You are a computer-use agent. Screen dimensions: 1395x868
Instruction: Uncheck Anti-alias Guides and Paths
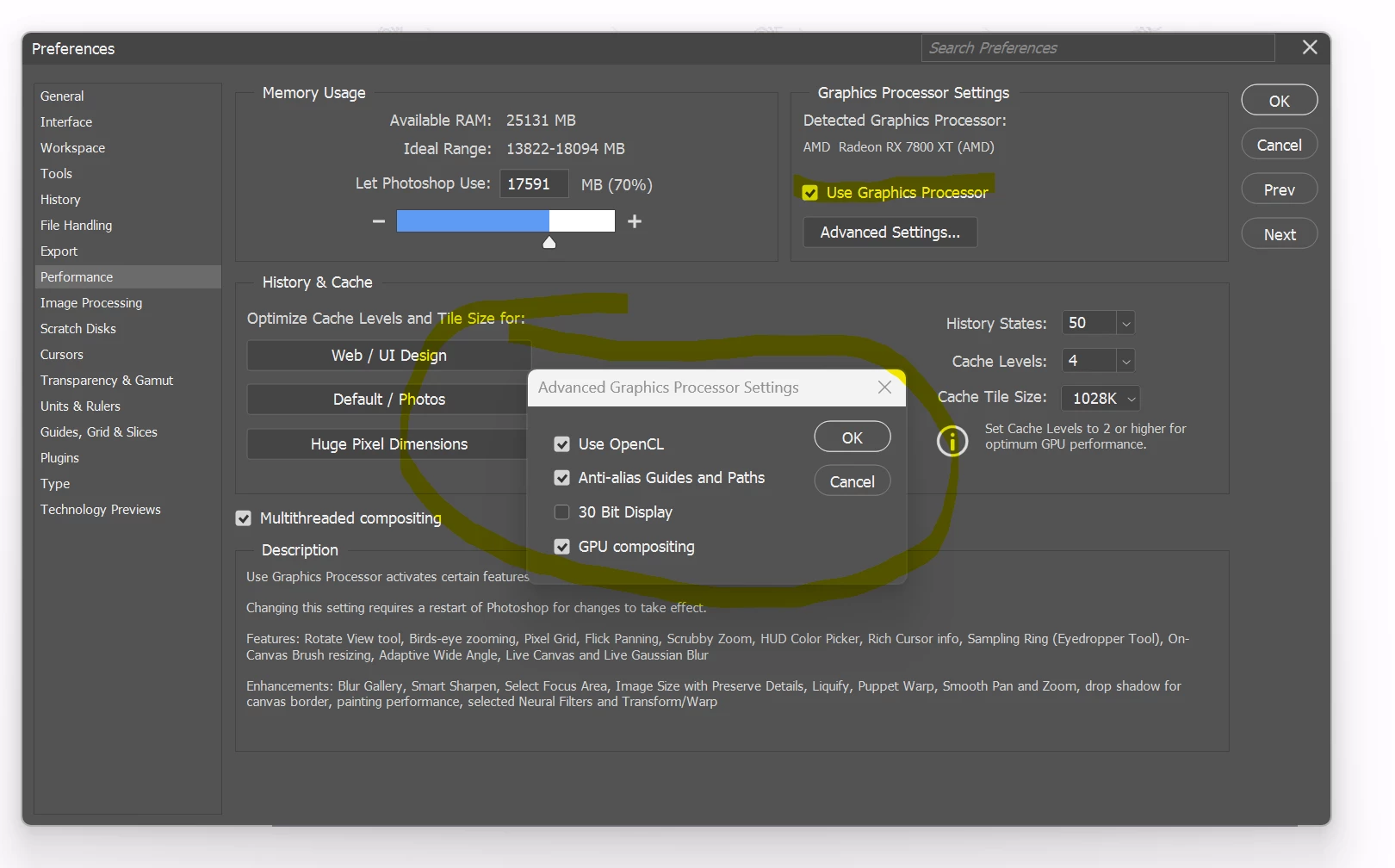(x=562, y=478)
